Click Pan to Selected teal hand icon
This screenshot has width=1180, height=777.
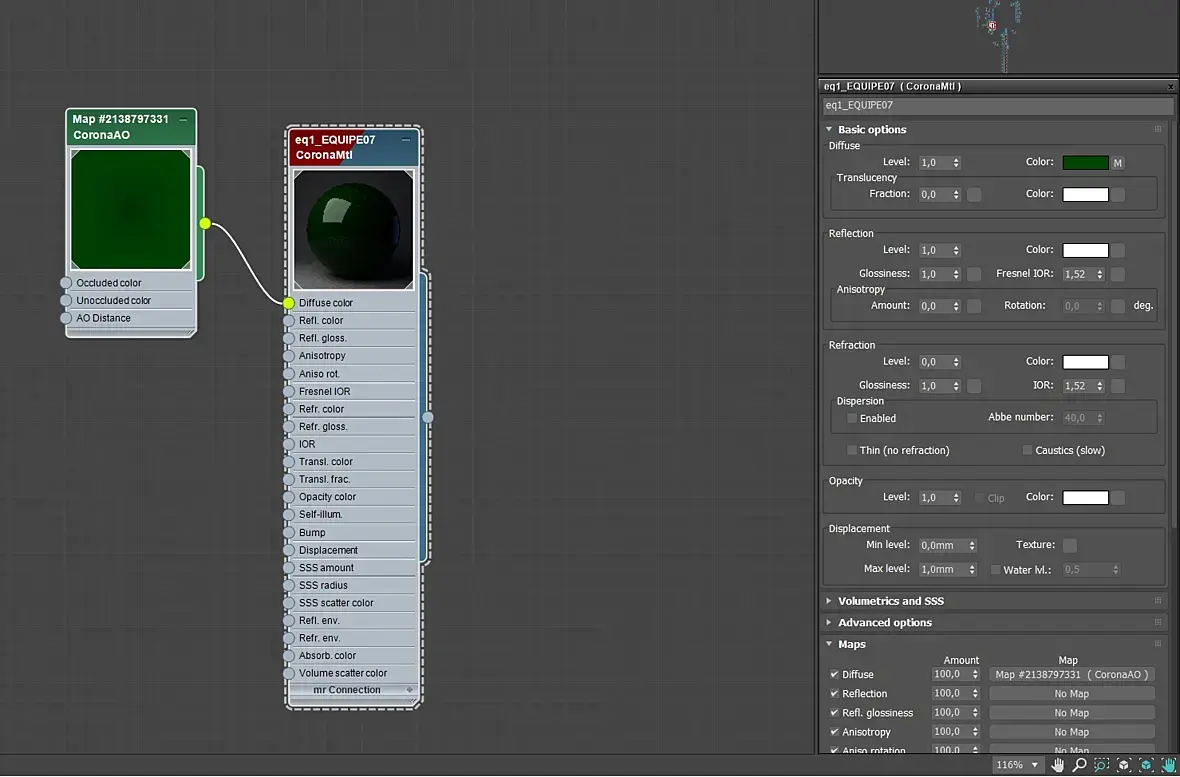1168,765
